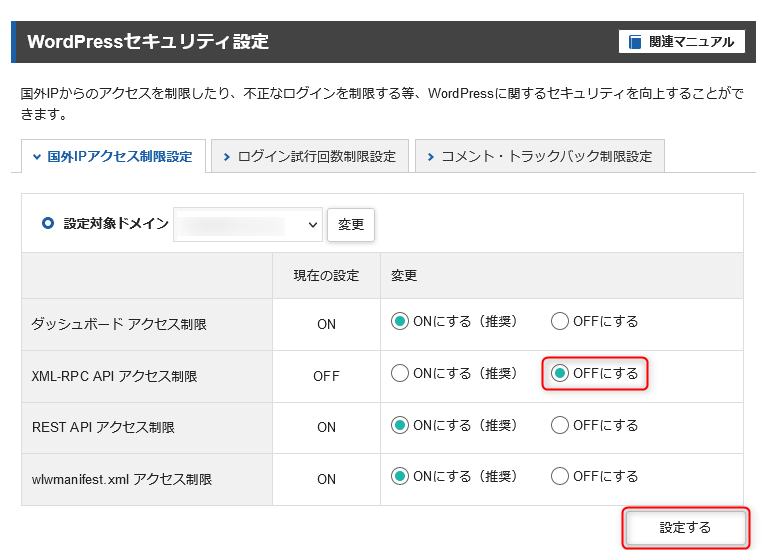Click the ON current value for ダッシュボード
Image resolution: width=764 pixels, height=550 pixels.
click(x=326, y=324)
